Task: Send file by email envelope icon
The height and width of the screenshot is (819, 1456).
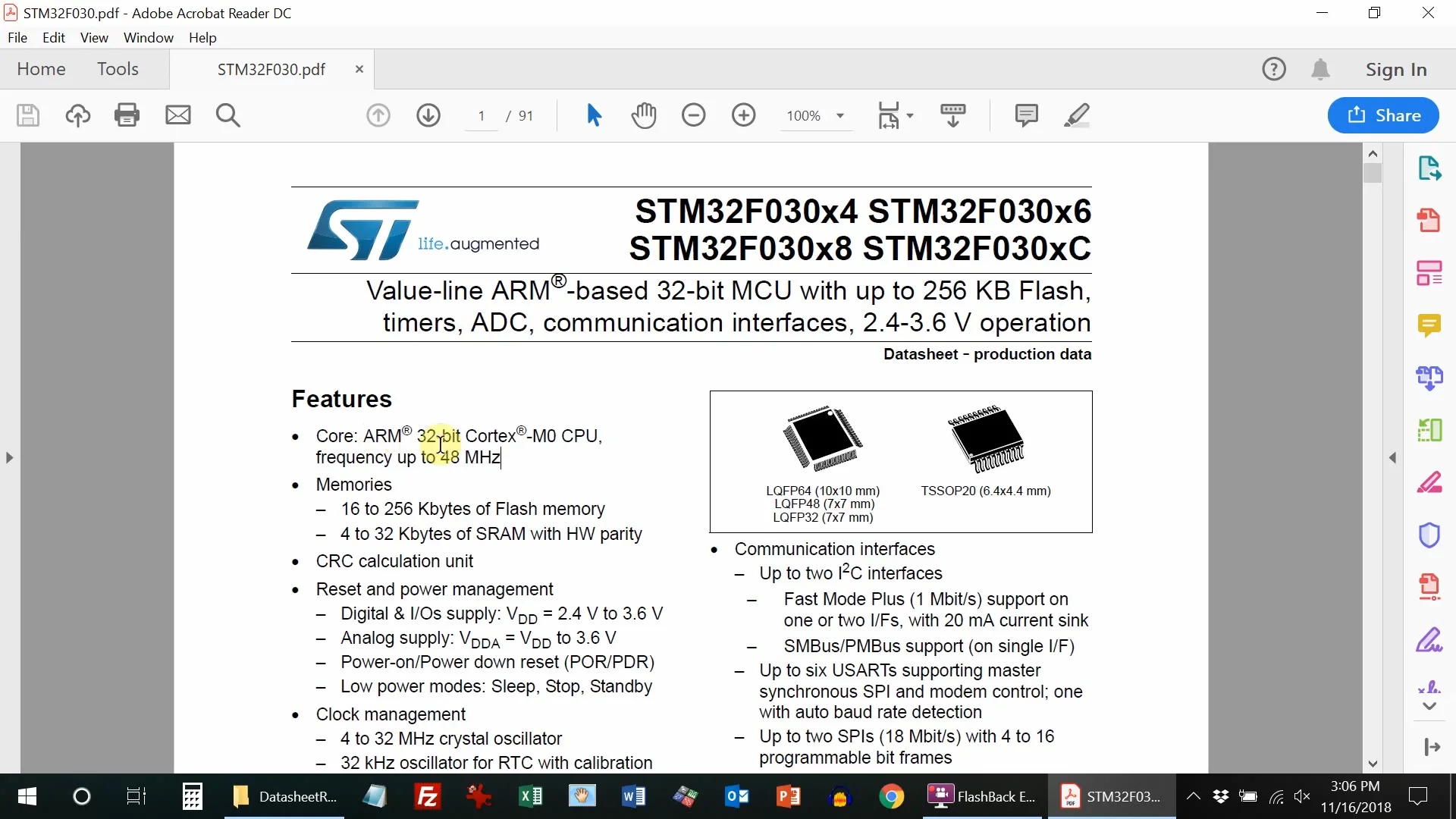Action: [178, 115]
